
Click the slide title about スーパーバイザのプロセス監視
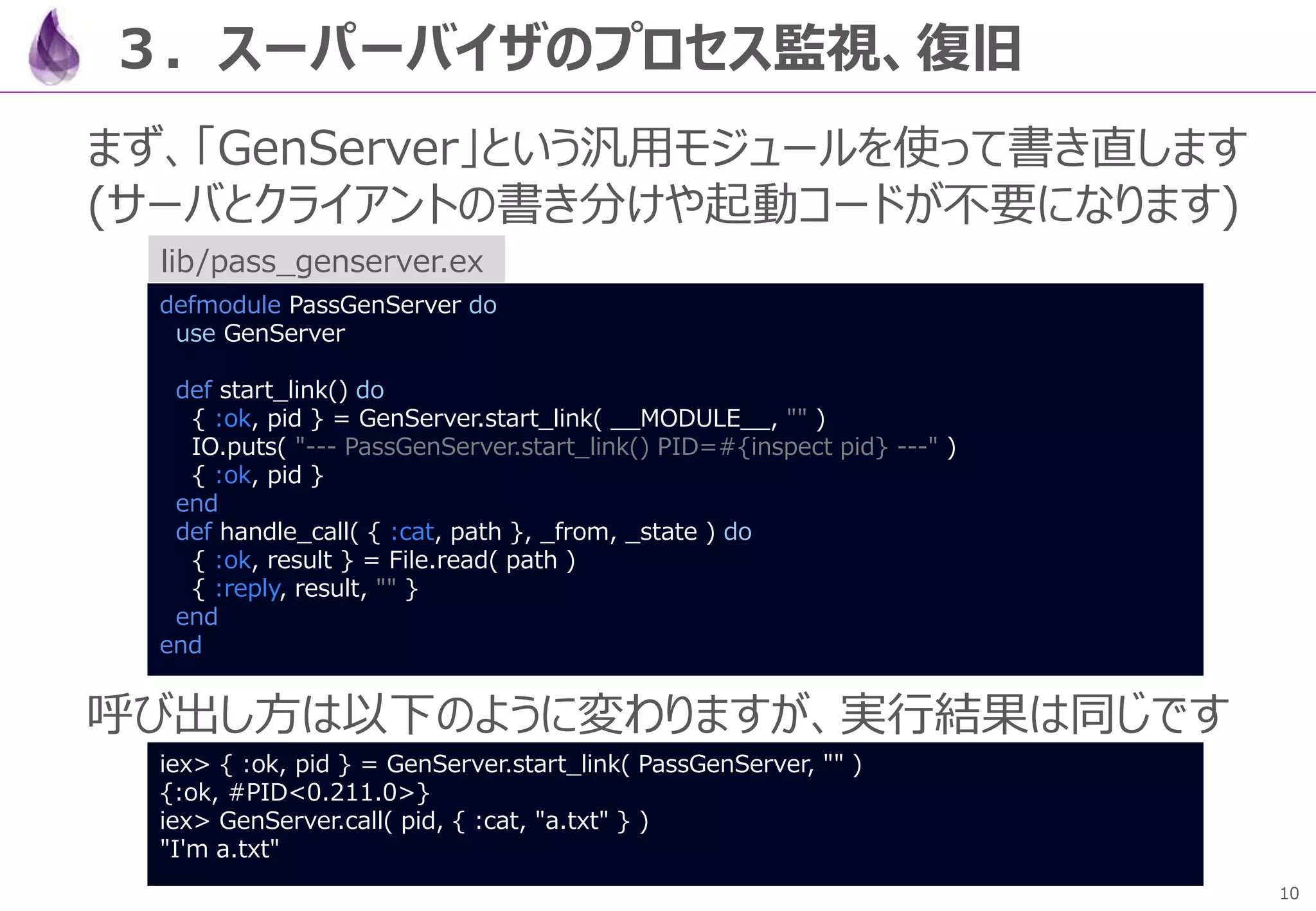571,49
